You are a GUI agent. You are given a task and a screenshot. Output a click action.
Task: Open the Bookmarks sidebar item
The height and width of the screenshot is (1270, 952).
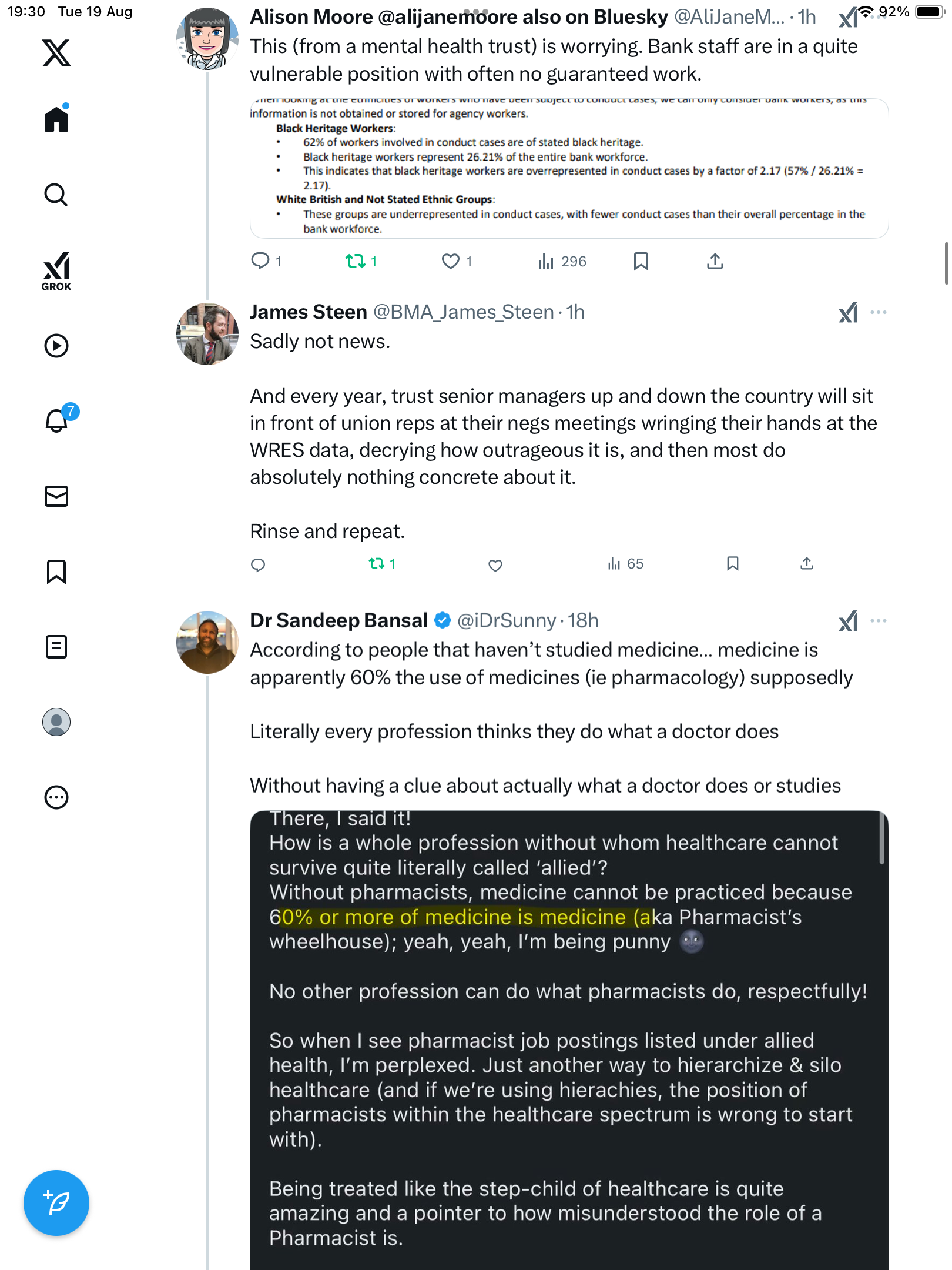point(56,571)
